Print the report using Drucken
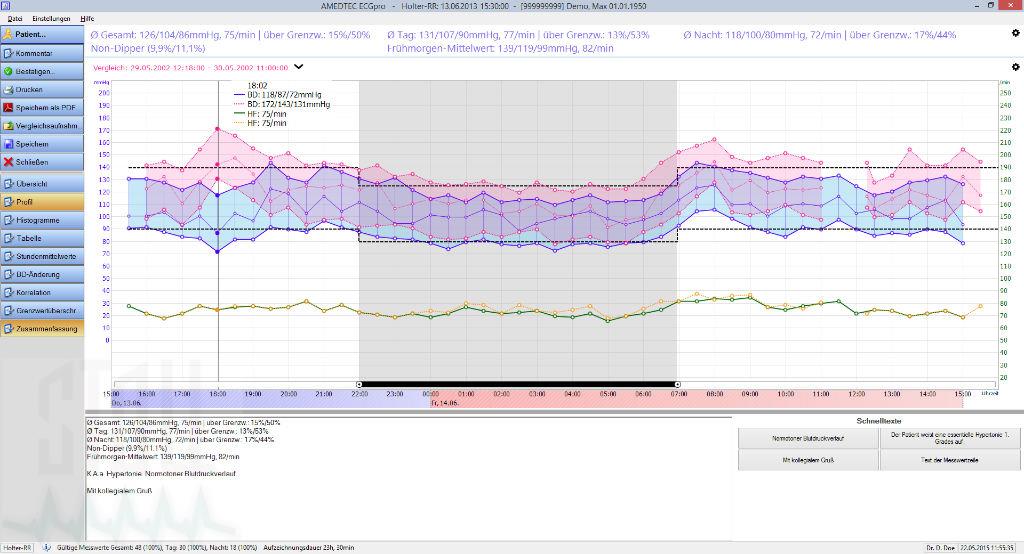This screenshot has width=1024, height=554. point(43,89)
